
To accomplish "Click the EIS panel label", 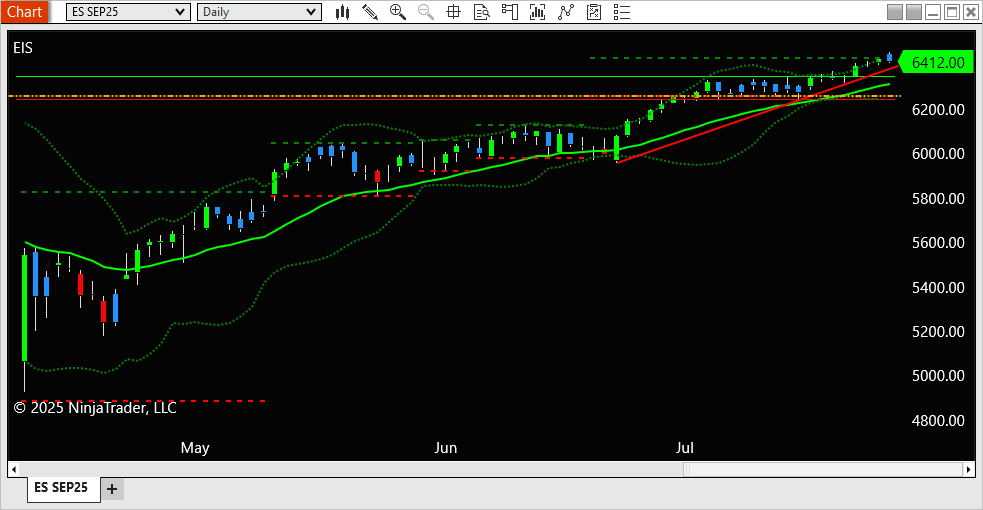I will coord(23,48).
